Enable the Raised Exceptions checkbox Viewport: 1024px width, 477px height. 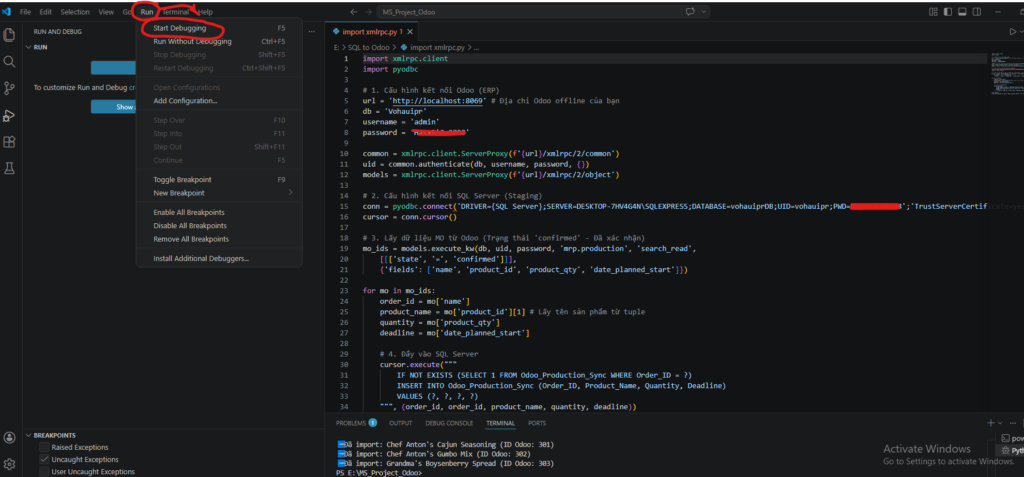(x=44, y=448)
